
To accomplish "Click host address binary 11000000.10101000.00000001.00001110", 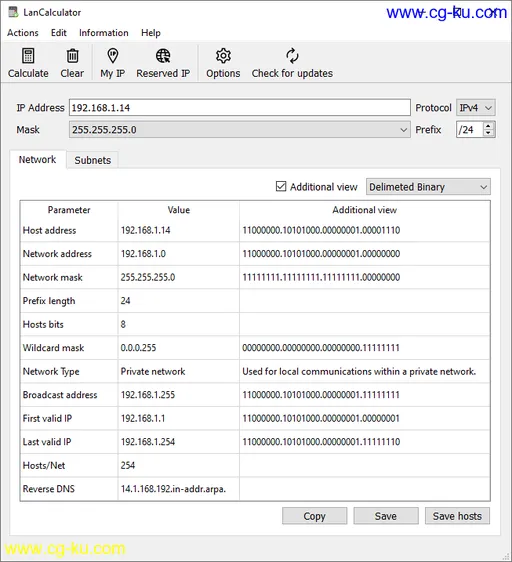I will tap(365, 230).
